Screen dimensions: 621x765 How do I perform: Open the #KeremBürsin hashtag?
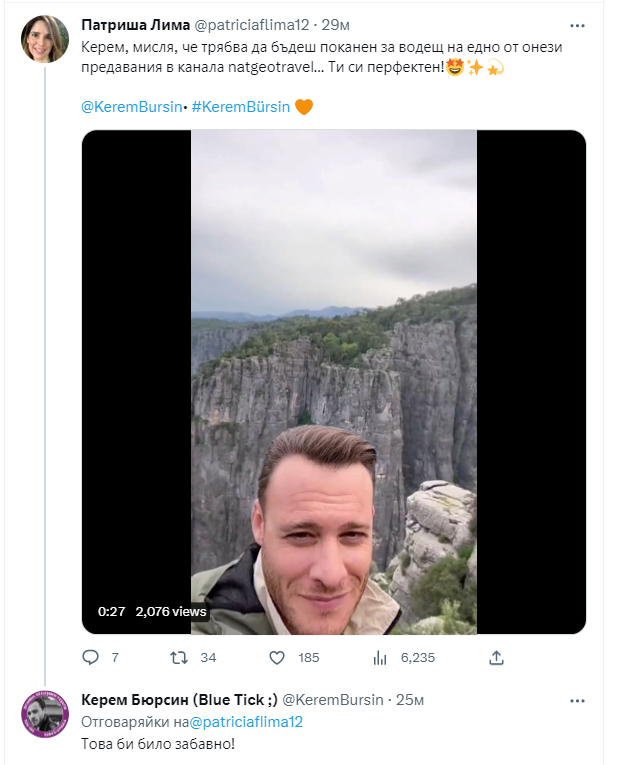tap(239, 107)
